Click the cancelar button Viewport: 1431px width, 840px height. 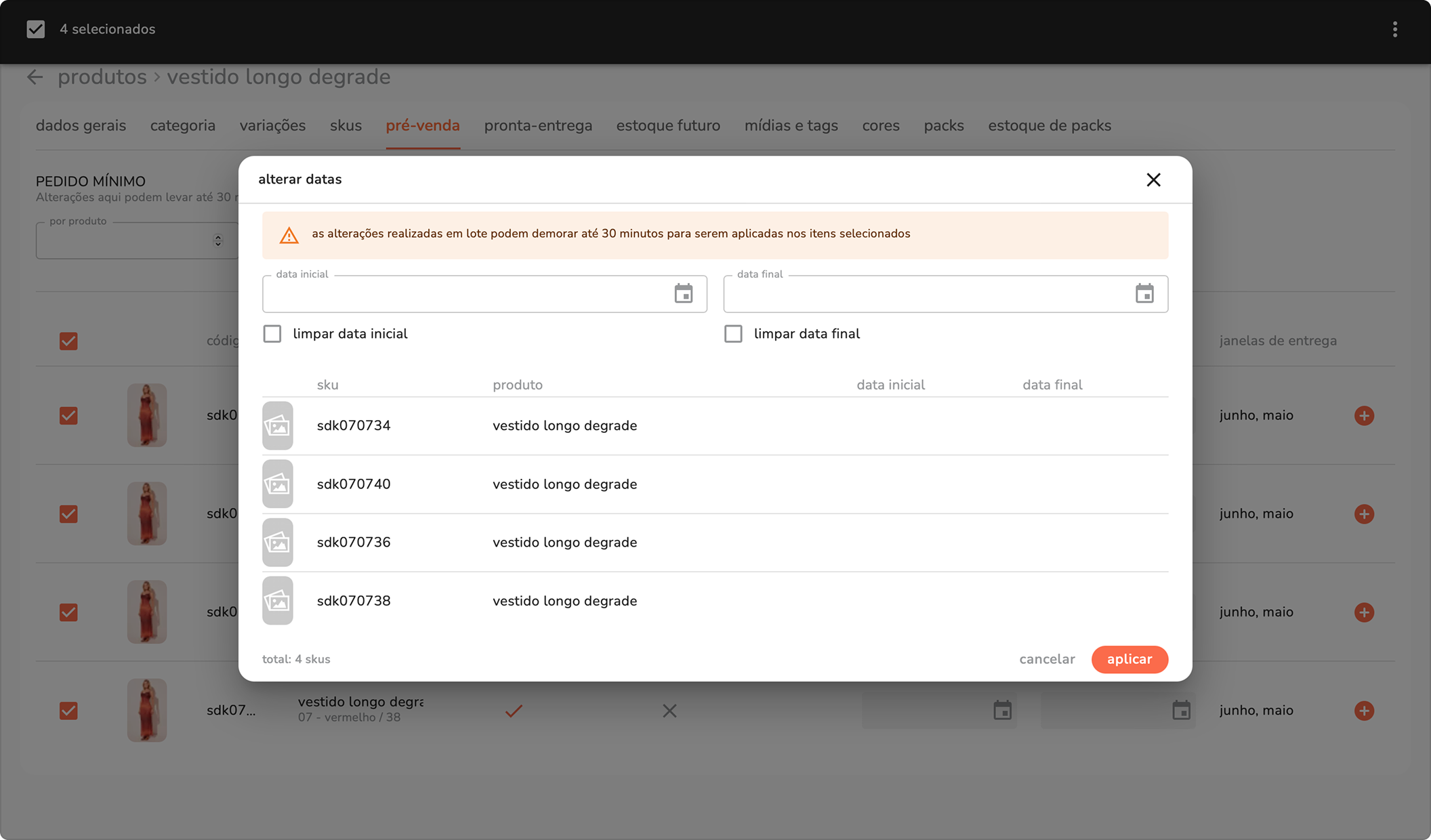(1047, 659)
